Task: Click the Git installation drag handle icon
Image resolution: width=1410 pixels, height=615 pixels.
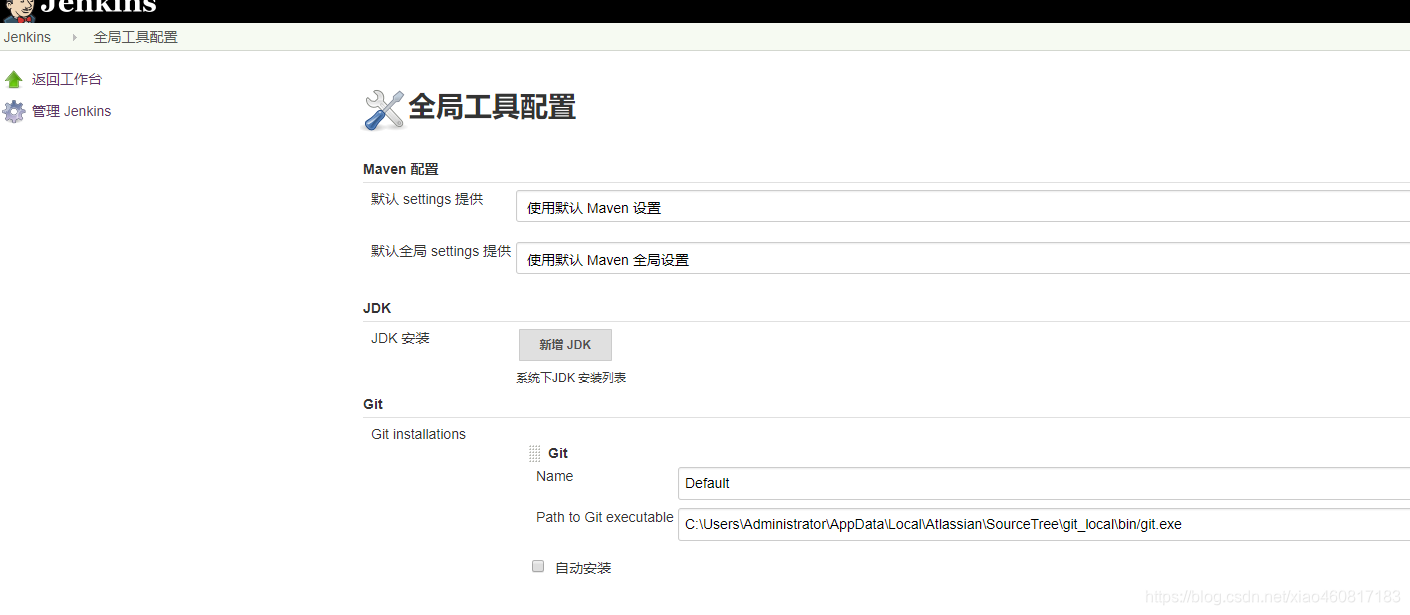Action: point(535,453)
